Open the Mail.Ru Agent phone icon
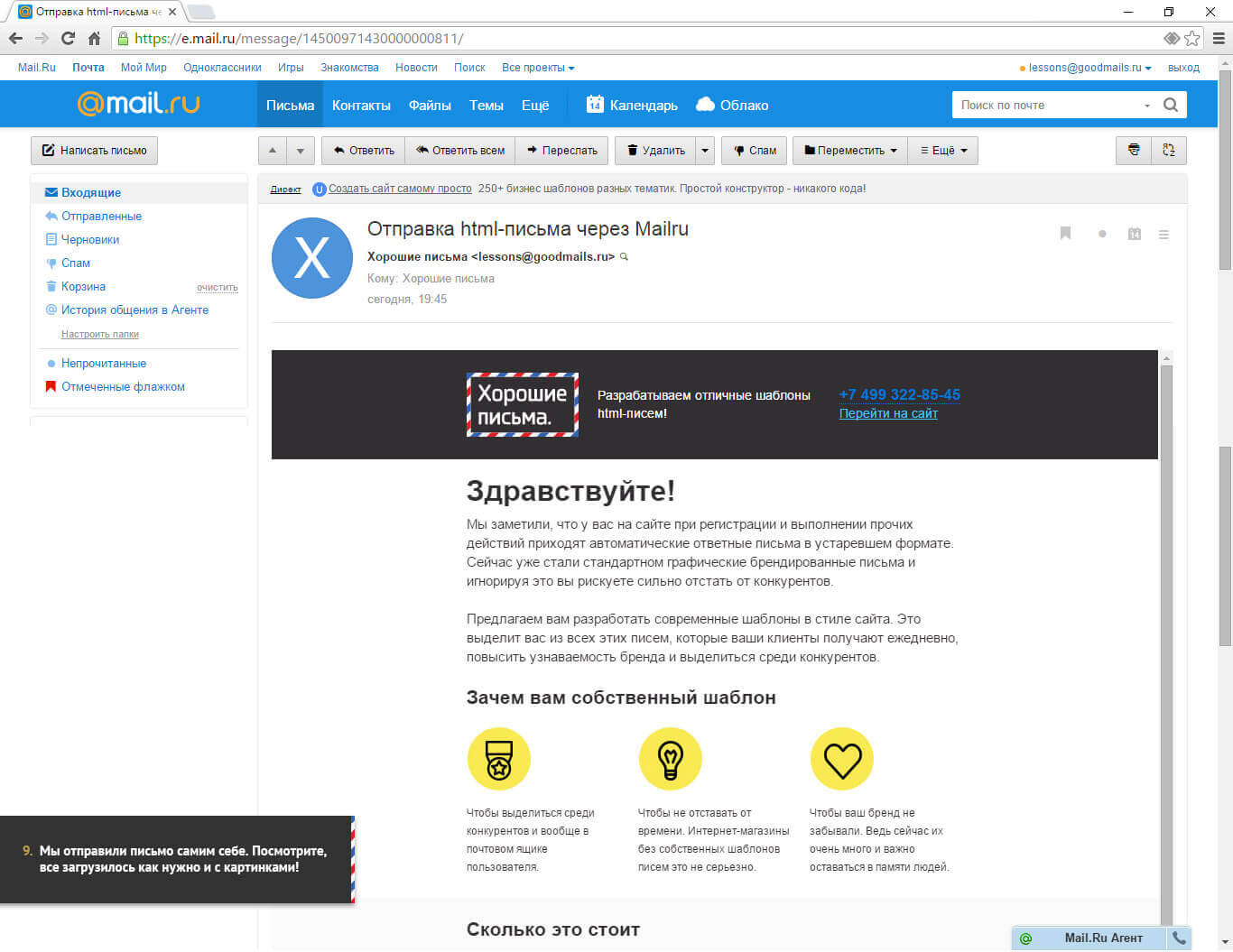The width and height of the screenshot is (1233, 952). [1179, 938]
